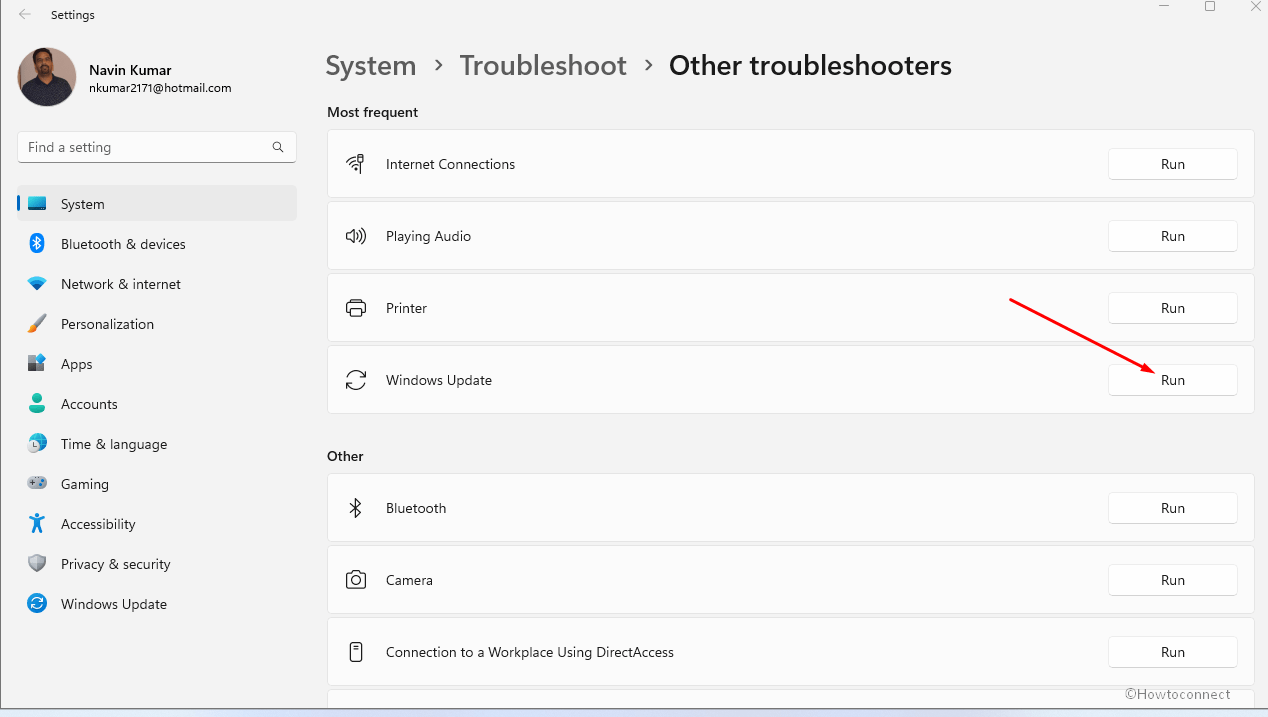Open the System category in sidebar

click(x=157, y=204)
